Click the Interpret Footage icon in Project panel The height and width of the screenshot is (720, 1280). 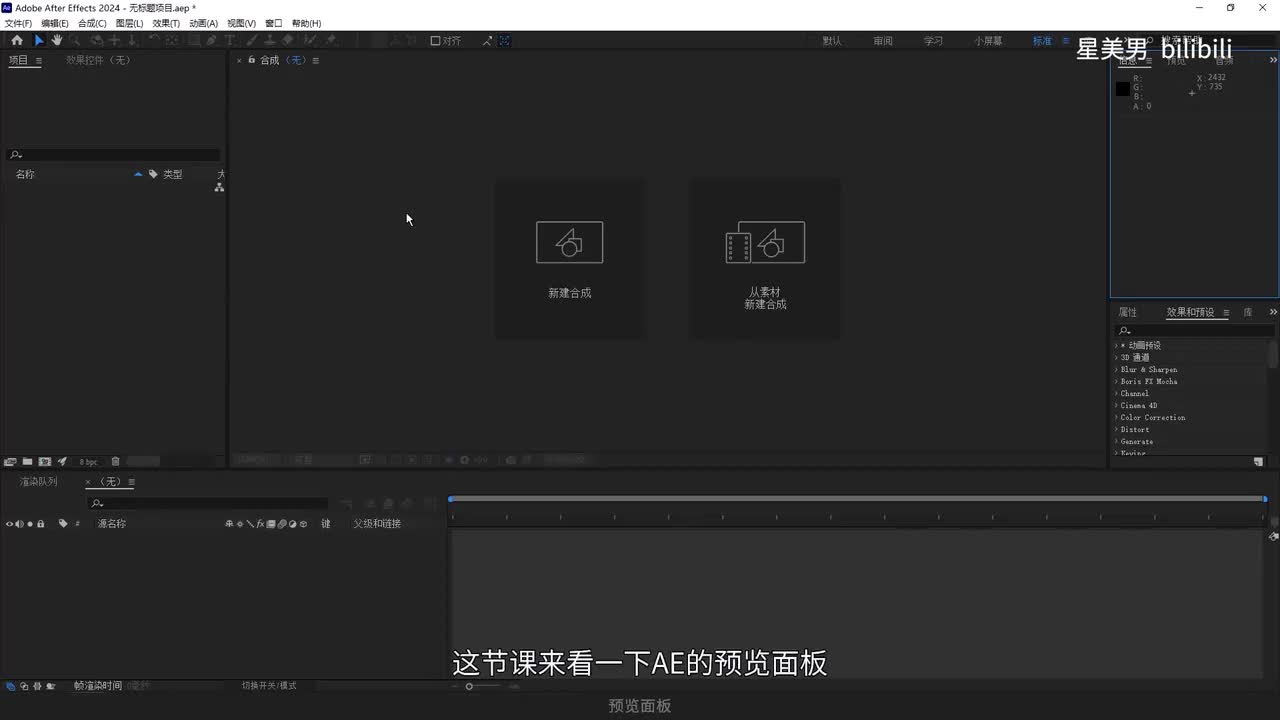pos(10,461)
